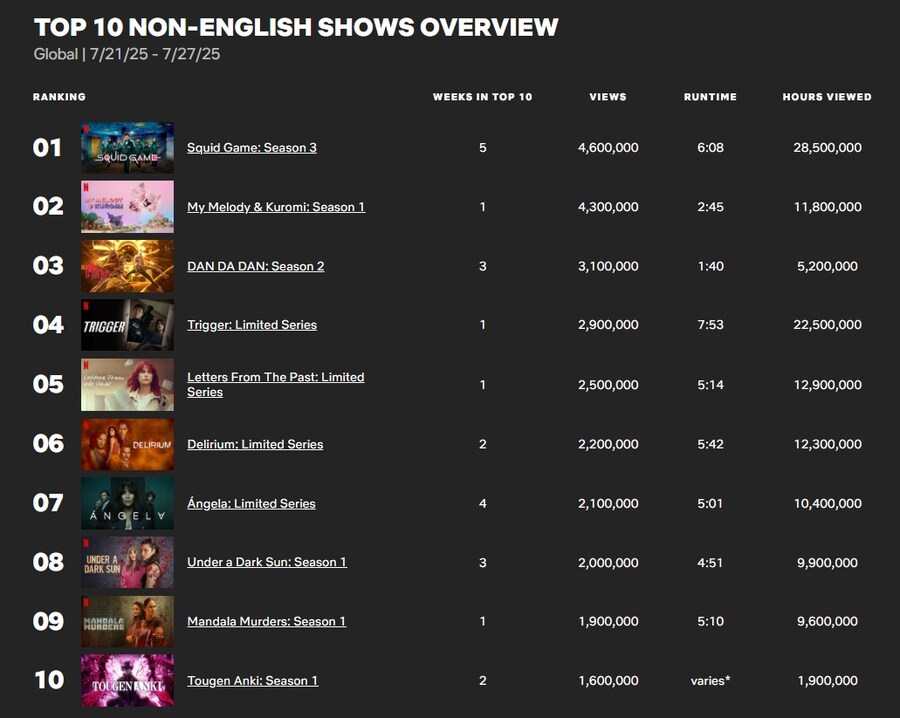Open the Under a Dark Sun: Season 1 link
Image resolution: width=900 pixels, height=718 pixels.
pyautogui.click(x=267, y=562)
